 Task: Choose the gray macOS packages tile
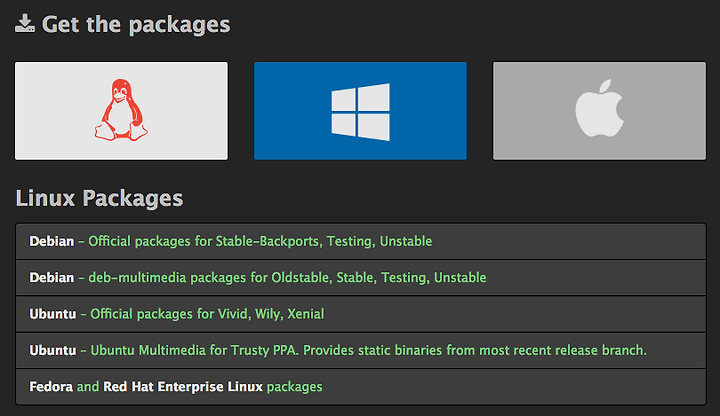[x=599, y=111]
